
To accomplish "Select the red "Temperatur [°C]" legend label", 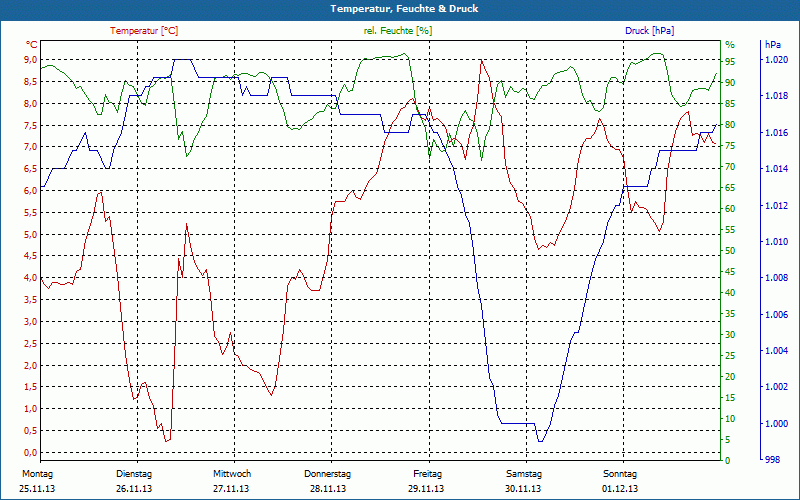I will 144,31.
